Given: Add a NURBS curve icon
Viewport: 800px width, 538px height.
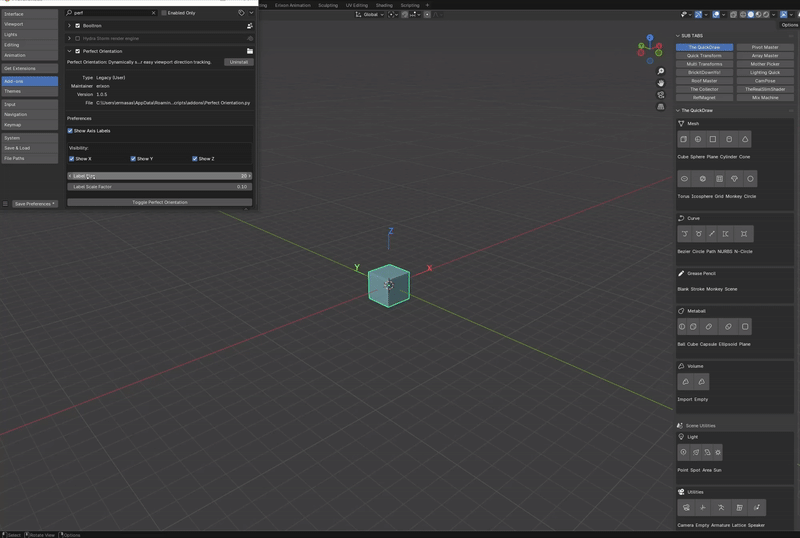Looking at the screenshot, I should [726, 234].
